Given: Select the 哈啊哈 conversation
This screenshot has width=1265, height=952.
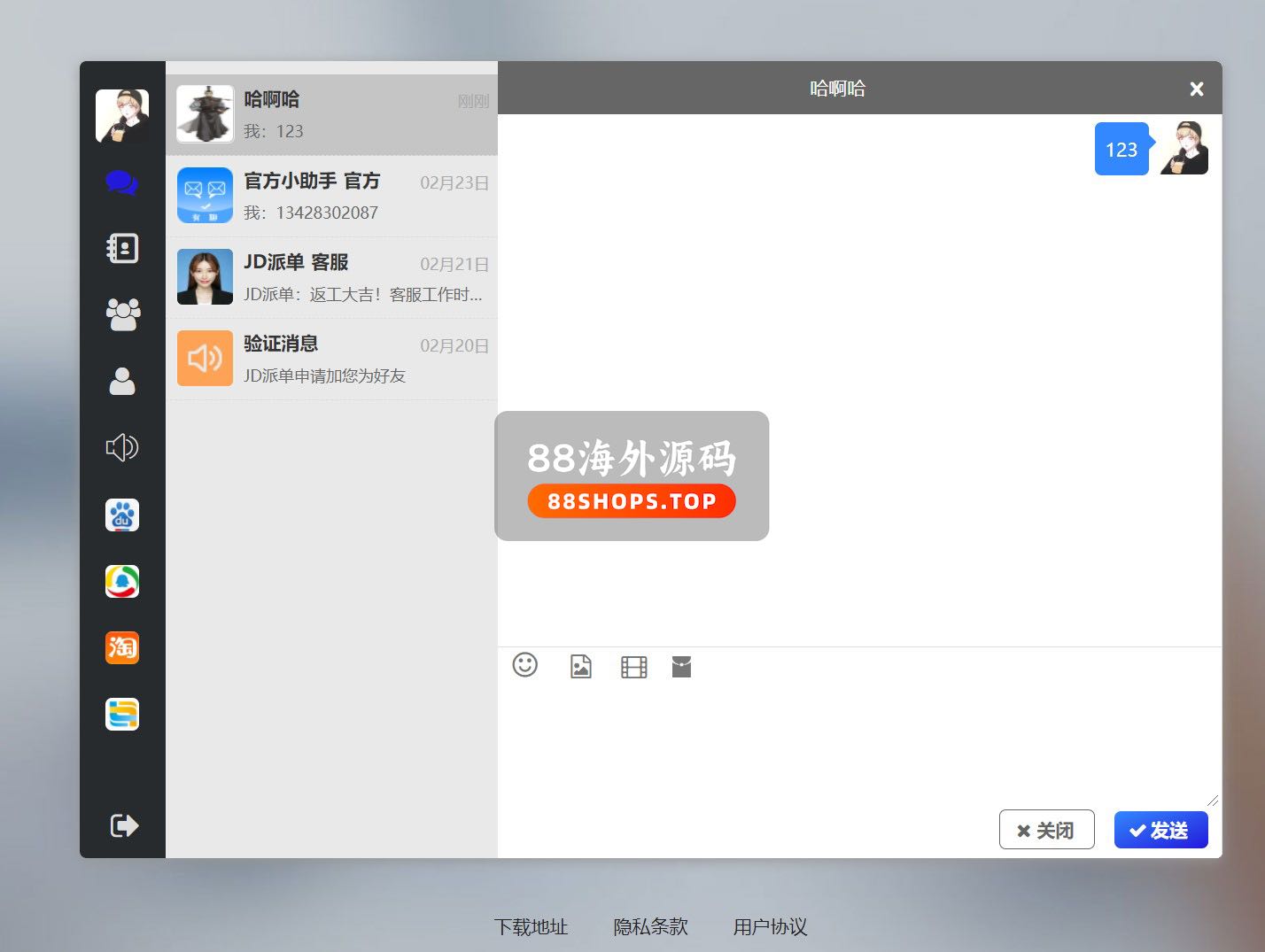Looking at the screenshot, I should point(331,115).
